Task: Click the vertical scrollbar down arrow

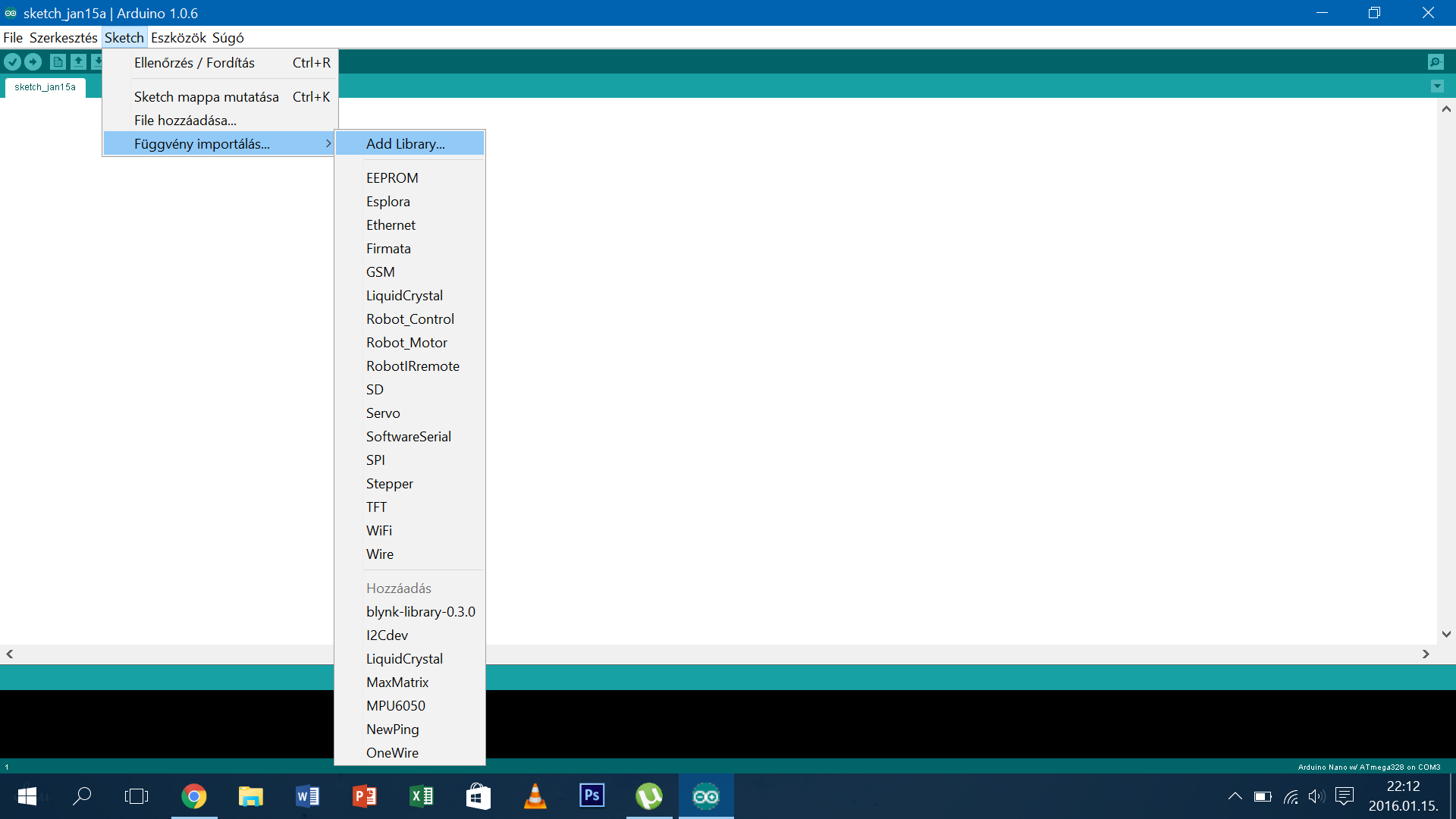Action: [1446, 634]
